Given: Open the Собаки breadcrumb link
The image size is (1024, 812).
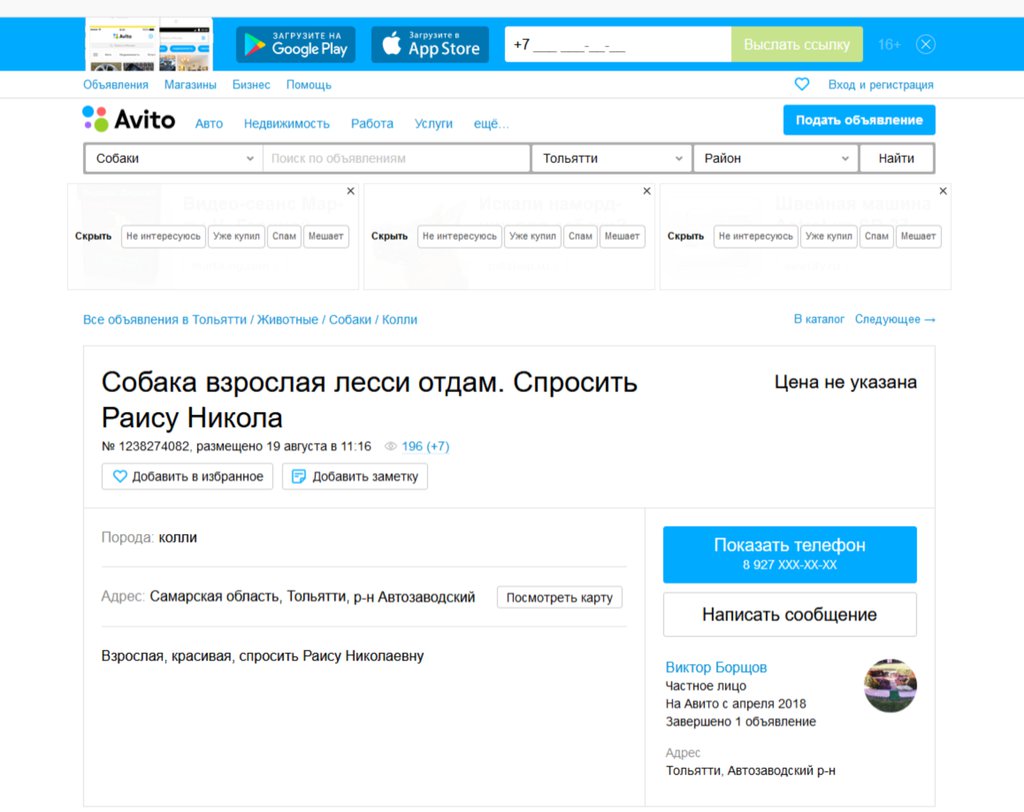Looking at the screenshot, I should click(350, 319).
